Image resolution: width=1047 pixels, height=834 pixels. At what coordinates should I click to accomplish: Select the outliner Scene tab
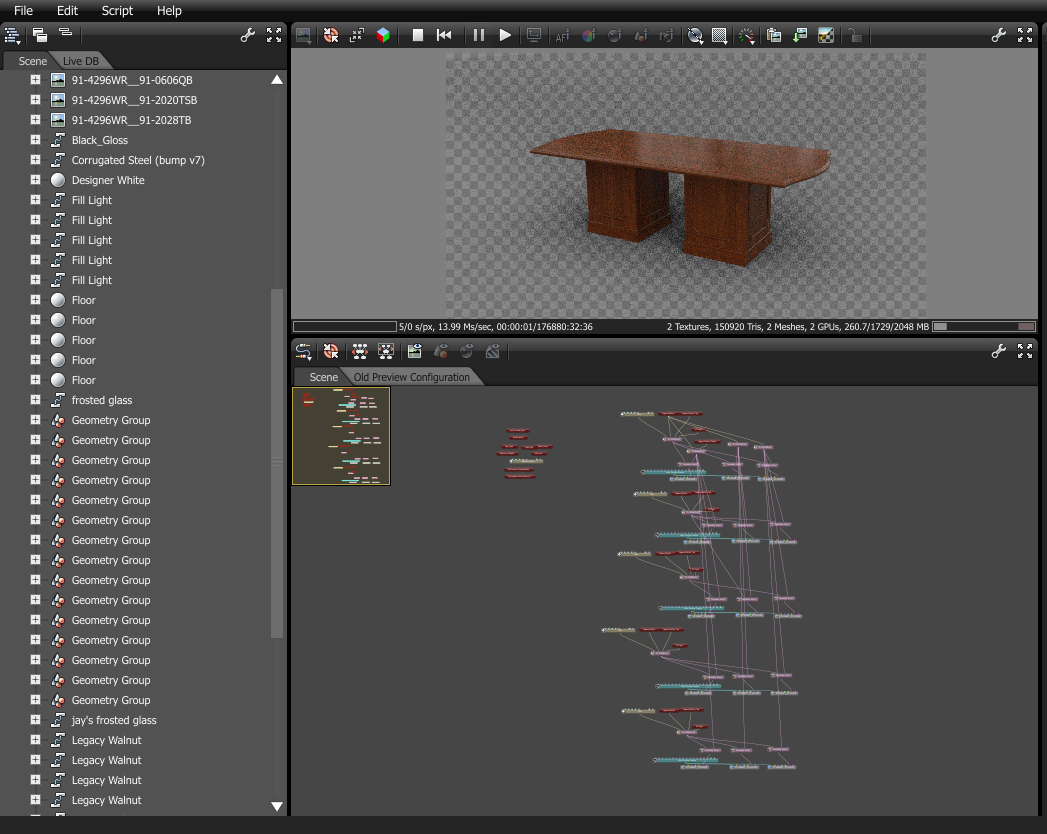tap(32, 61)
